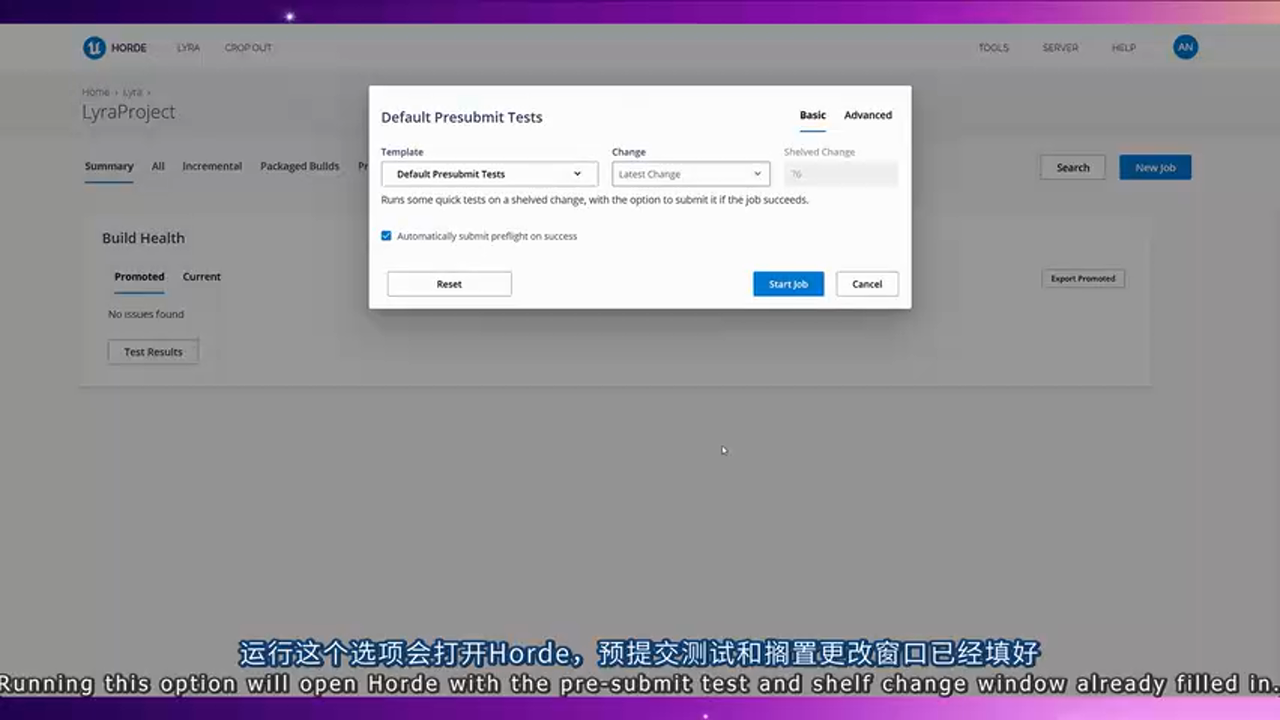1280x720 pixels.
Task: Click Cancel to dismiss the dialog
Action: click(866, 283)
